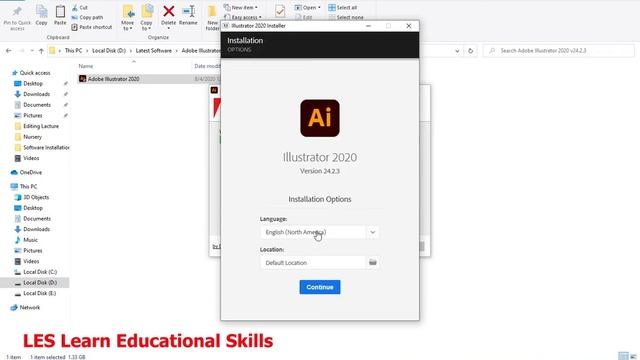The width and height of the screenshot is (640, 360).
Task: Open the New item dropdown
Action: (241, 7)
